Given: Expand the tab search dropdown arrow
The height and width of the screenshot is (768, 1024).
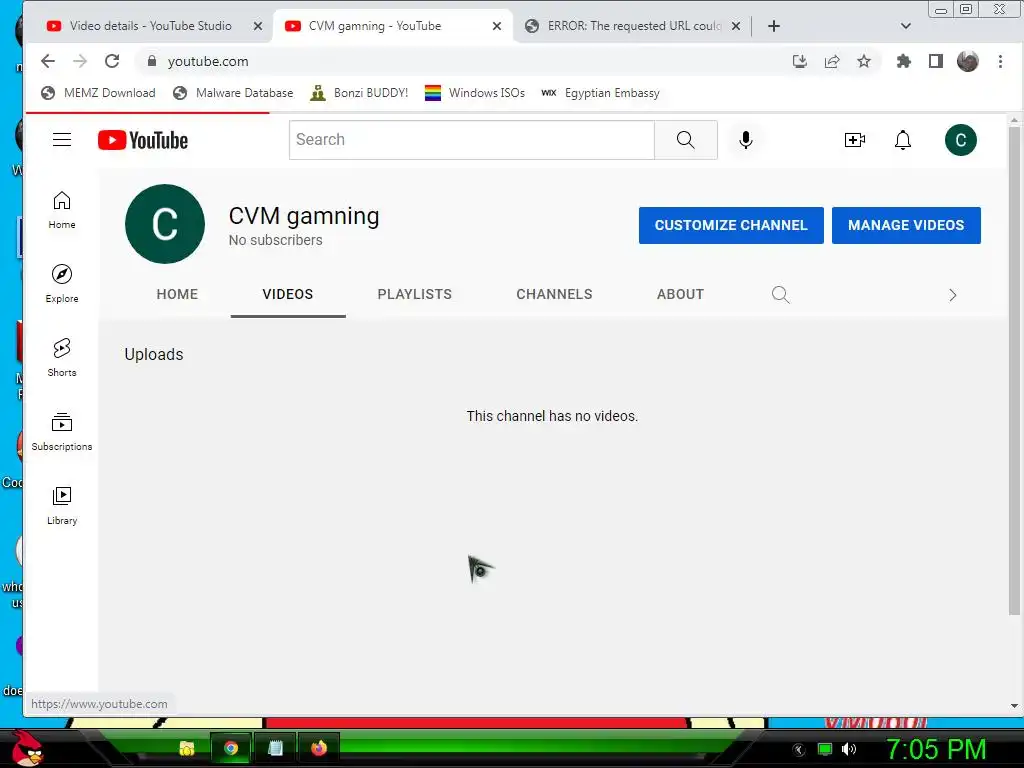Looking at the screenshot, I should (x=905, y=26).
